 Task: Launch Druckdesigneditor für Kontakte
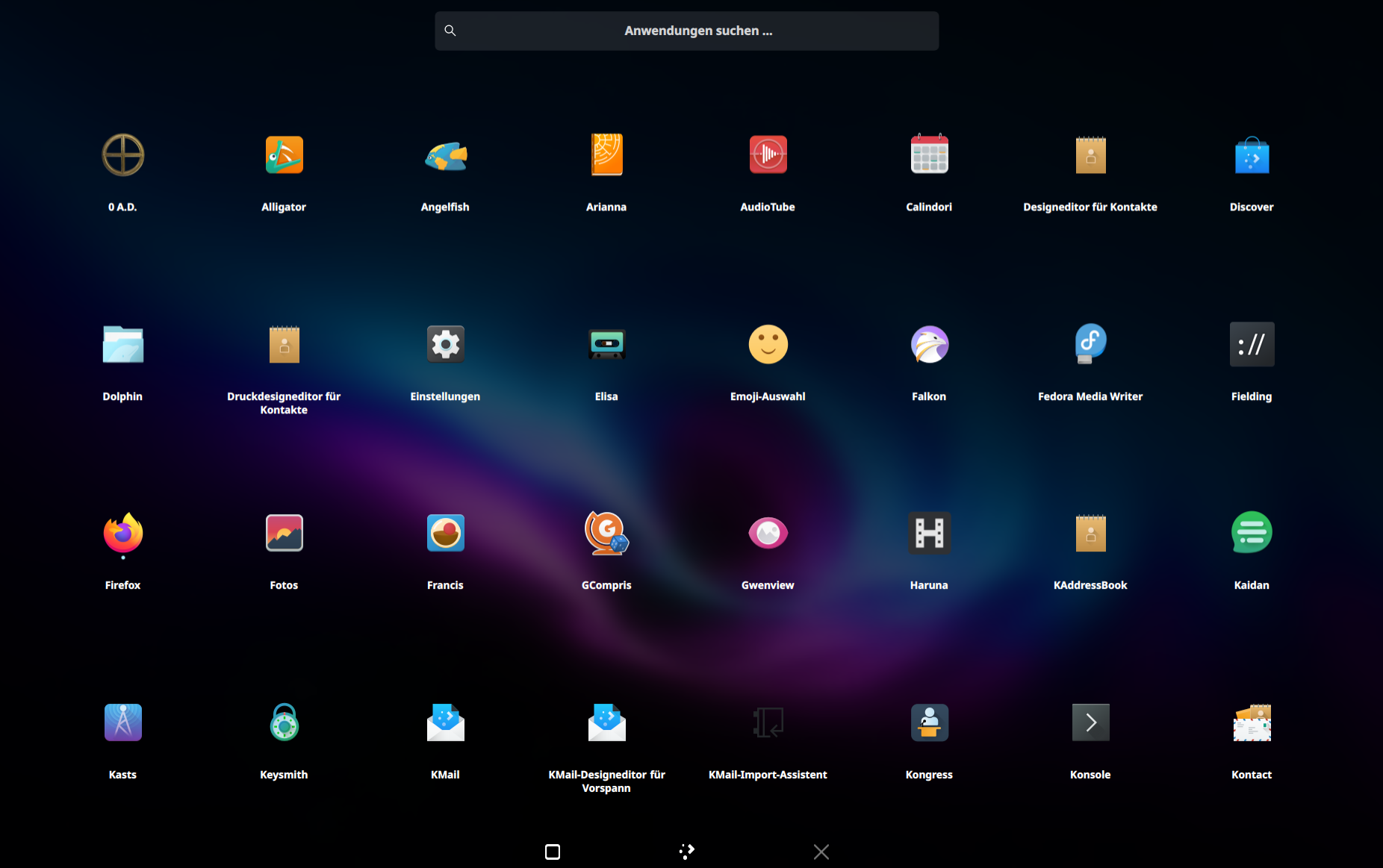click(285, 344)
